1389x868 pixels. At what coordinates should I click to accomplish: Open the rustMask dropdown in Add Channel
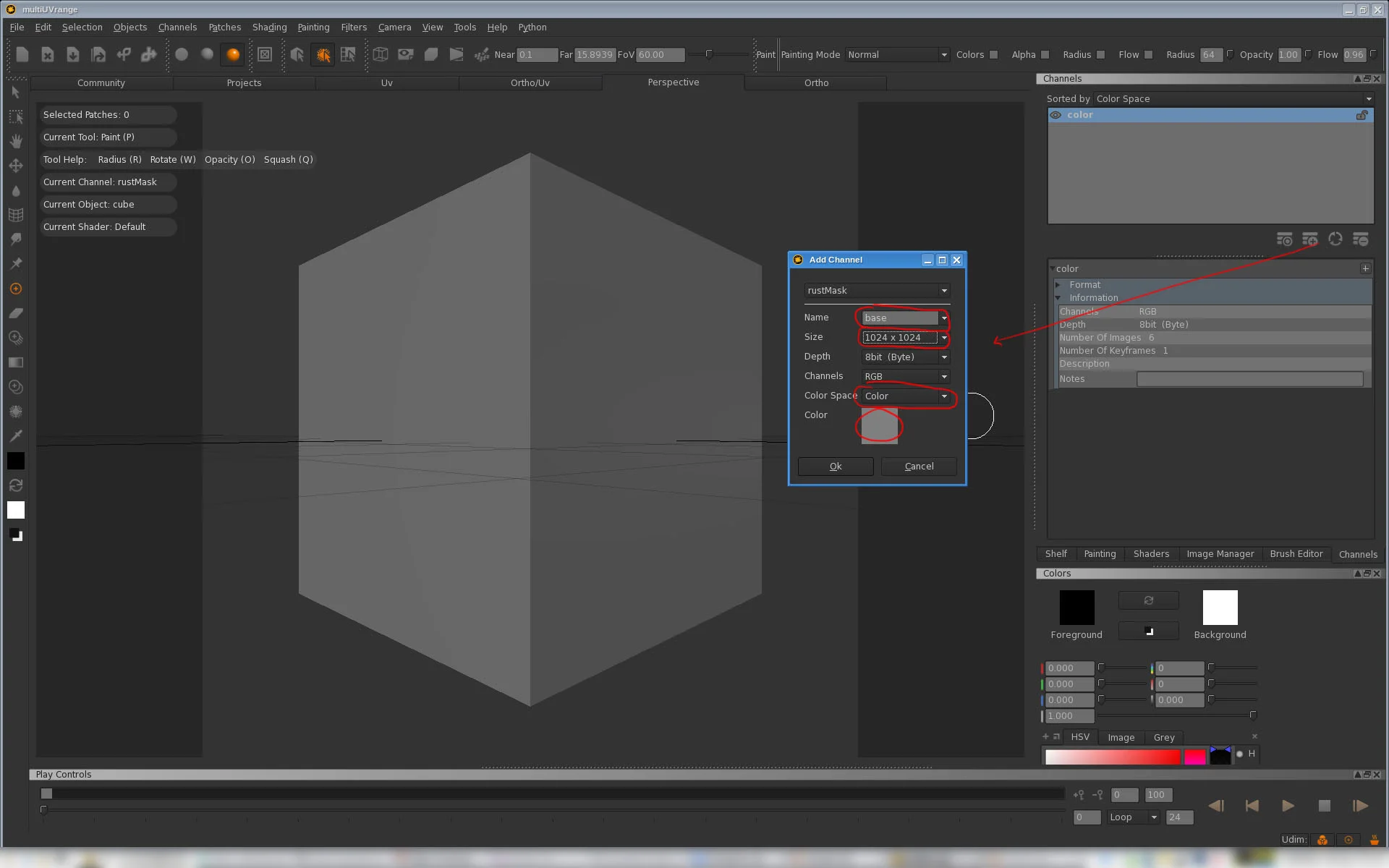point(877,291)
